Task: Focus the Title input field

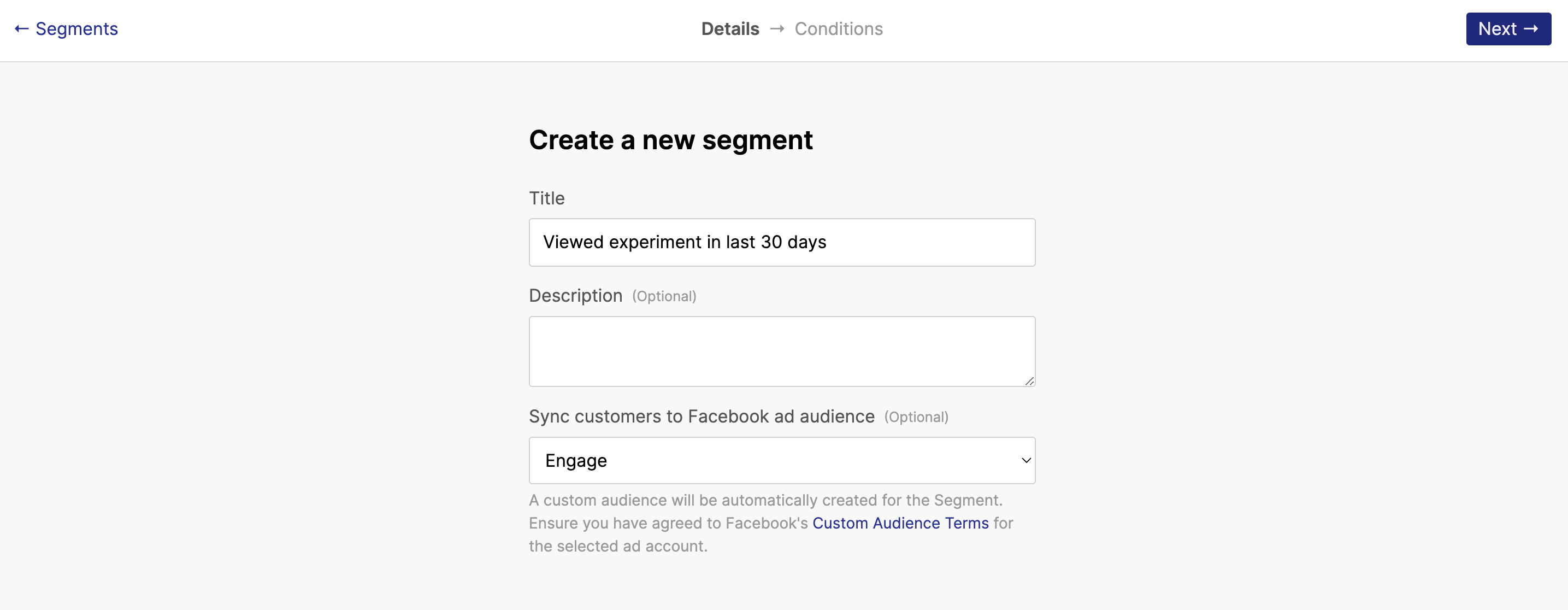Action: tap(782, 242)
